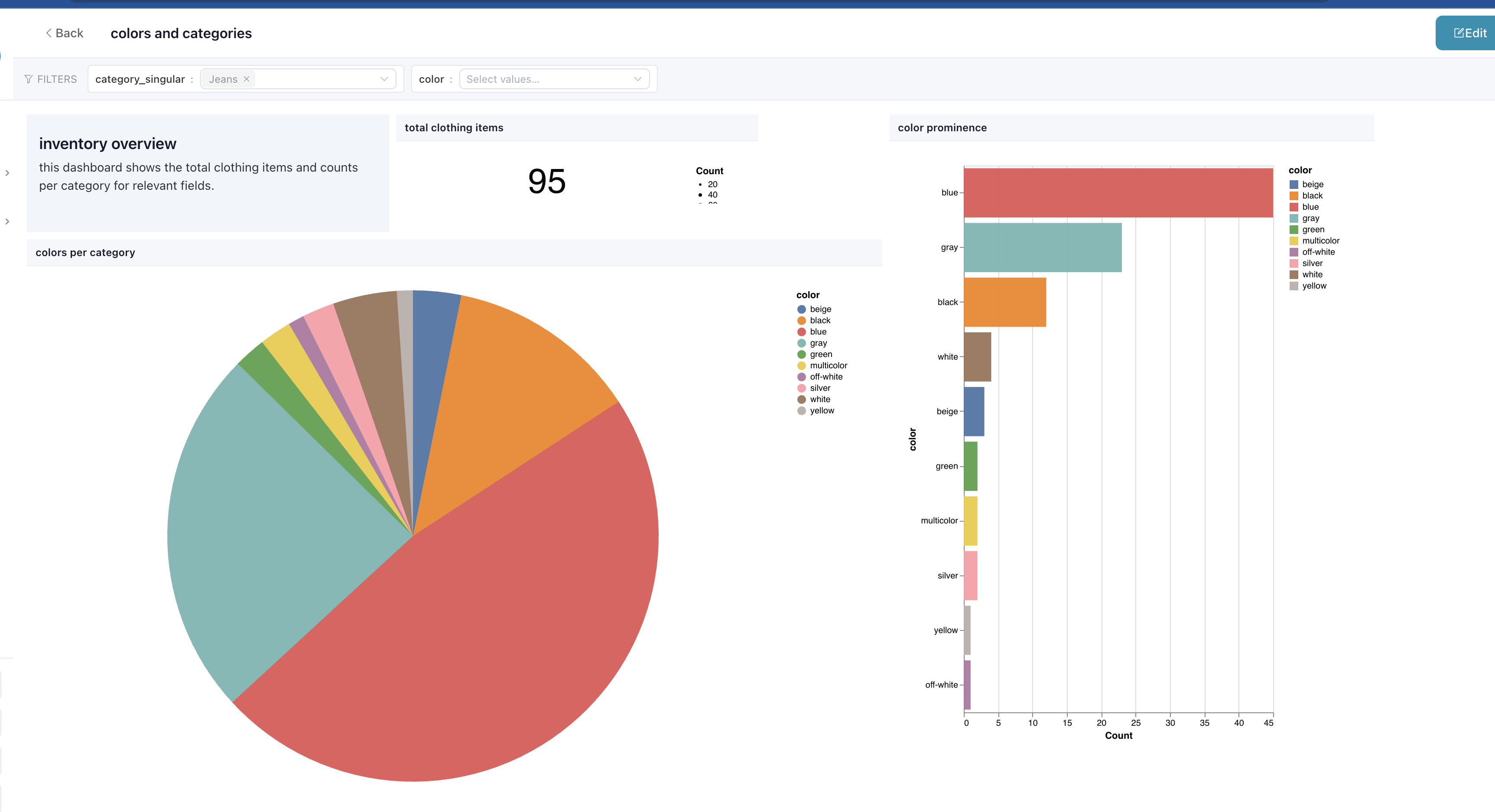Click the off-white bar in color prominence
This screenshot has width=1495, height=812.
[968, 685]
